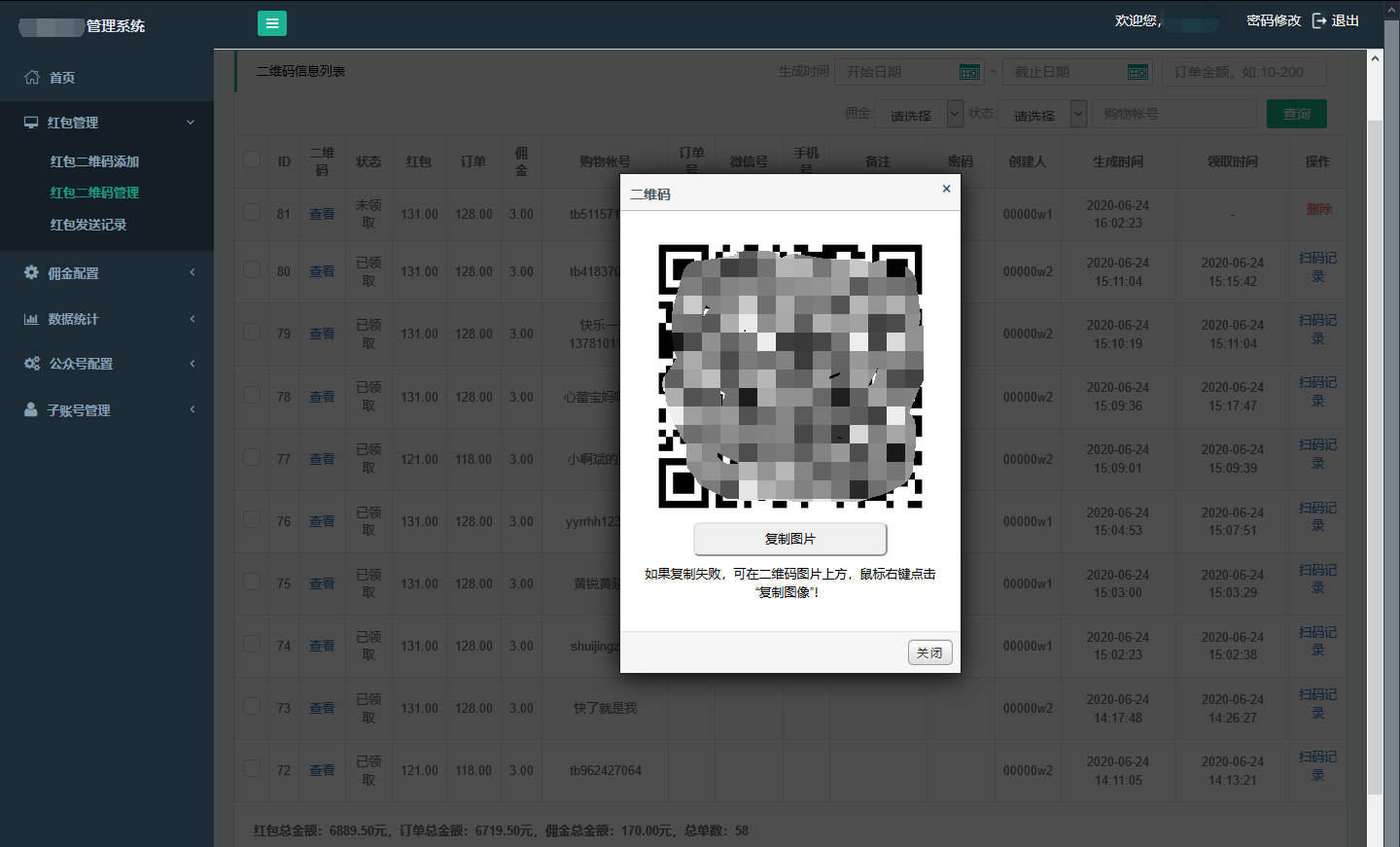The height and width of the screenshot is (847, 1400).
Task: Toggle the green hamburger menu button
Action: pyautogui.click(x=272, y=23)
